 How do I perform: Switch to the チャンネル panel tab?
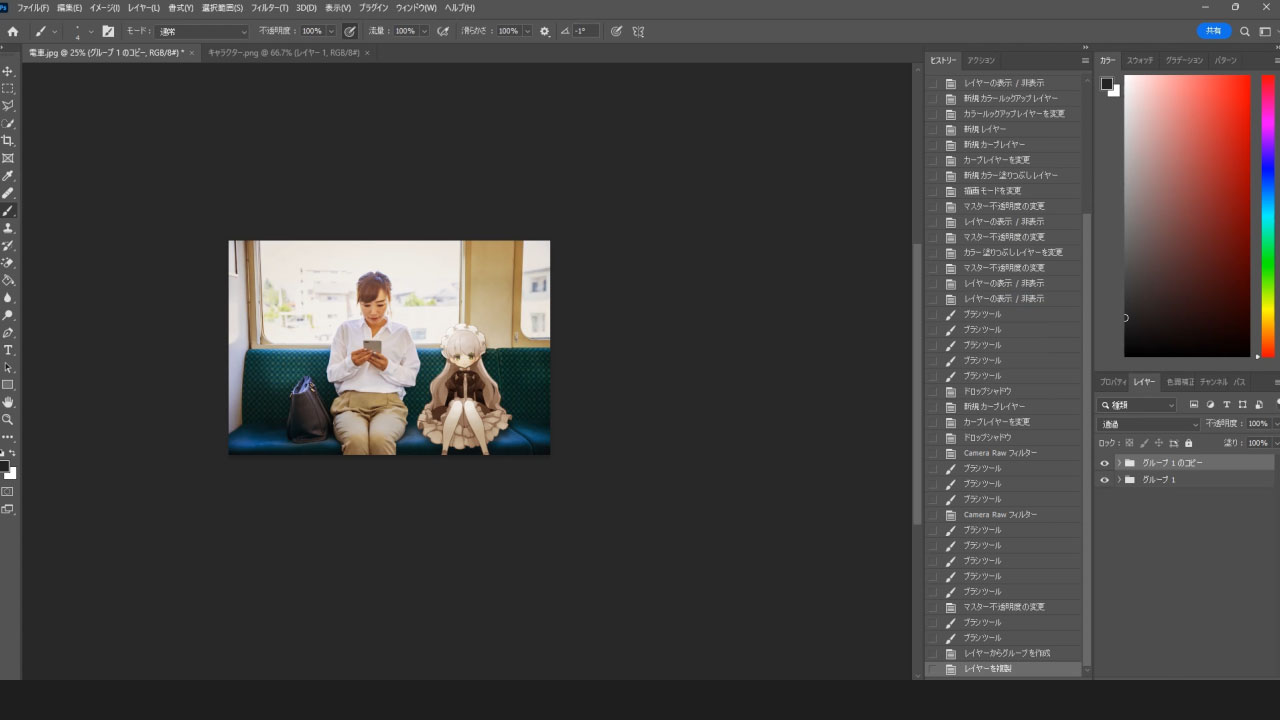1213,382
